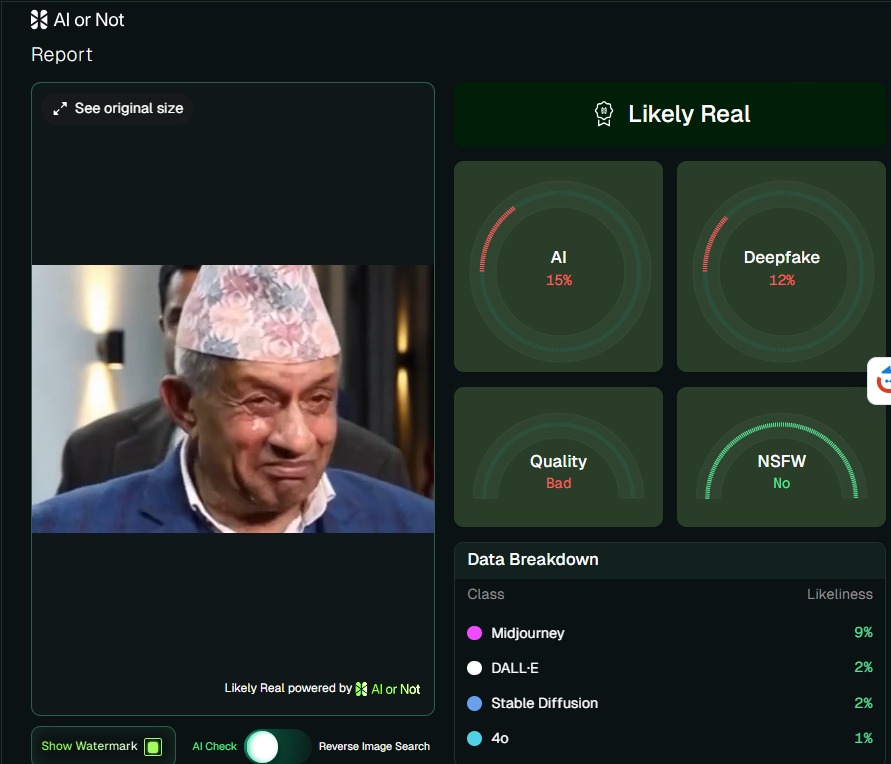Toggle AI Check to Reverse Image Search switch
Viewport: 891px width, 764px height.
pyautogui.click(x=277, y=746)
